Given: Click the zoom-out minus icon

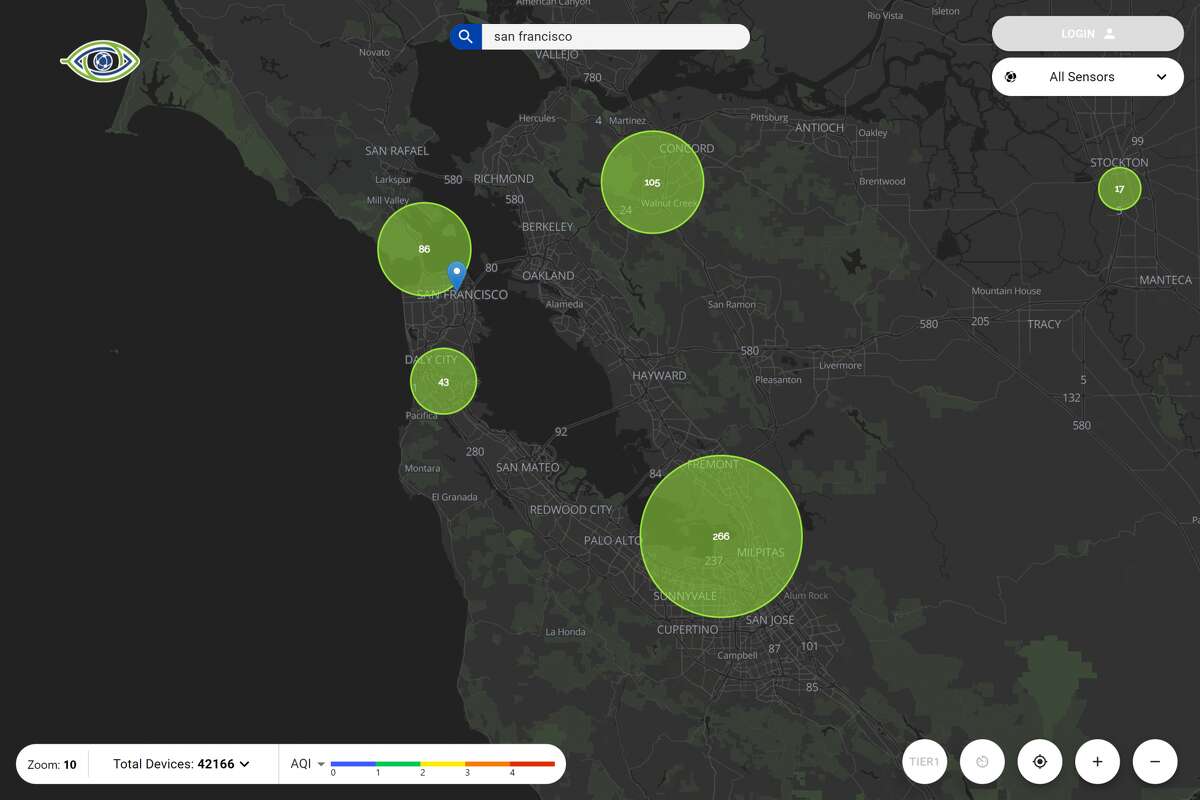Looking at the screenshot, I should pyautogui.click(x=1155, y=761).
